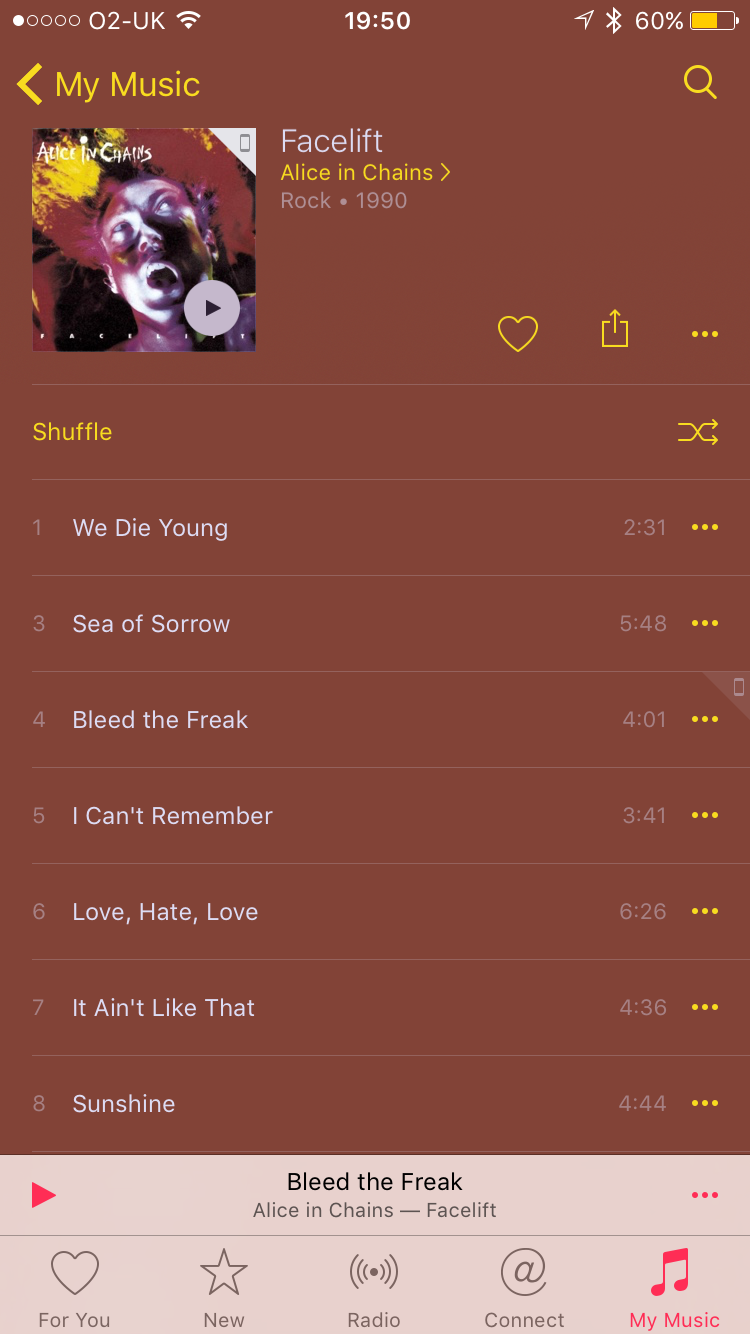The width and height of the screenshot is (750, 1334).
Task: Play the track Sunshine
Action: [x=375, y=1104]
